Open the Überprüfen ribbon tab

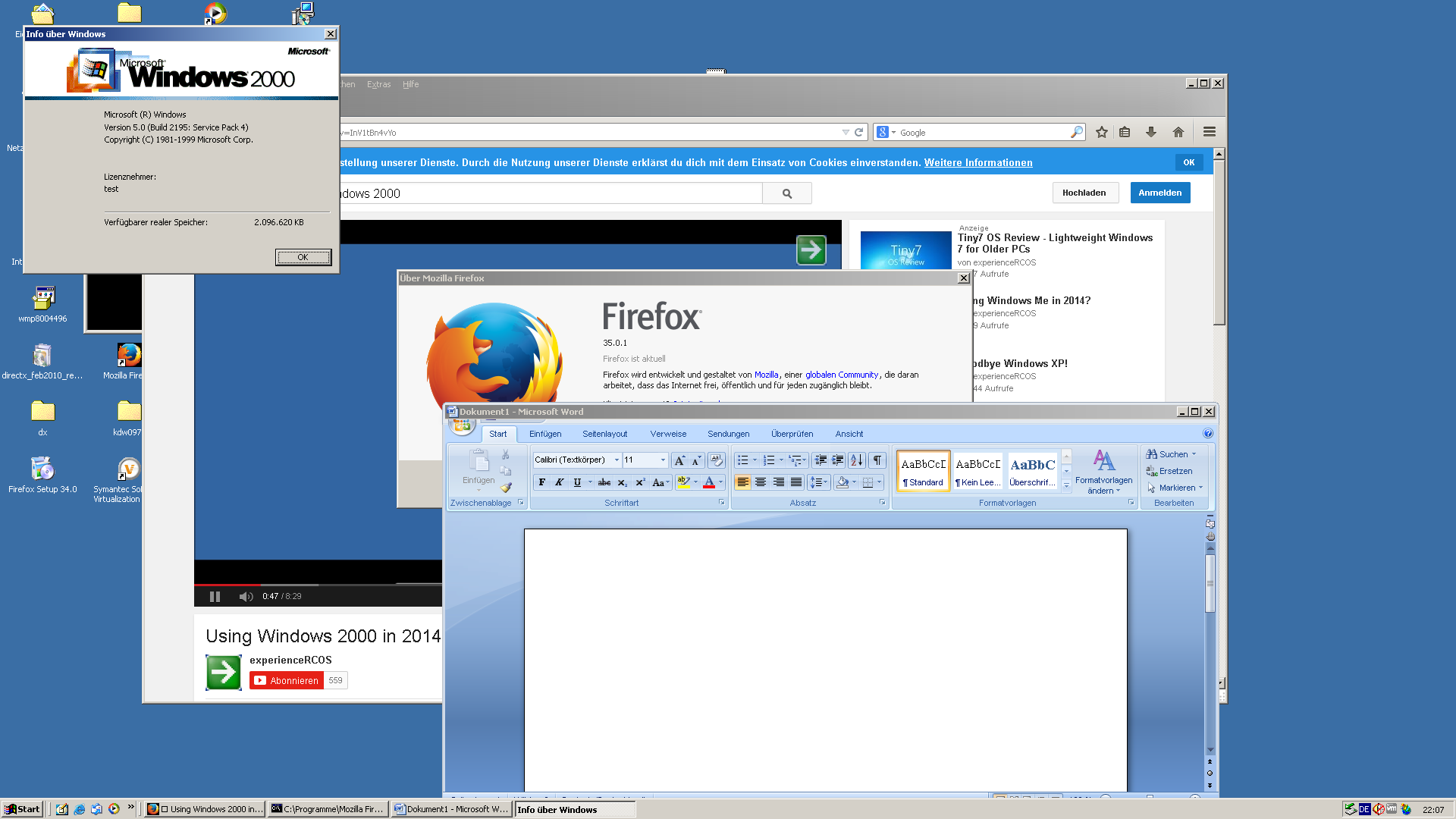point(792,434)
